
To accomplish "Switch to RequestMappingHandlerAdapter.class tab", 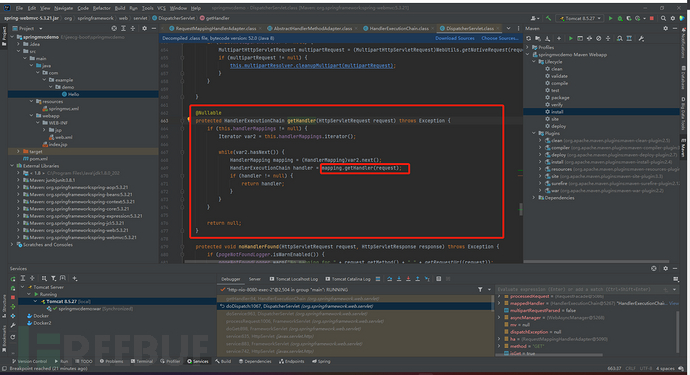I will (x=213, y=28).
